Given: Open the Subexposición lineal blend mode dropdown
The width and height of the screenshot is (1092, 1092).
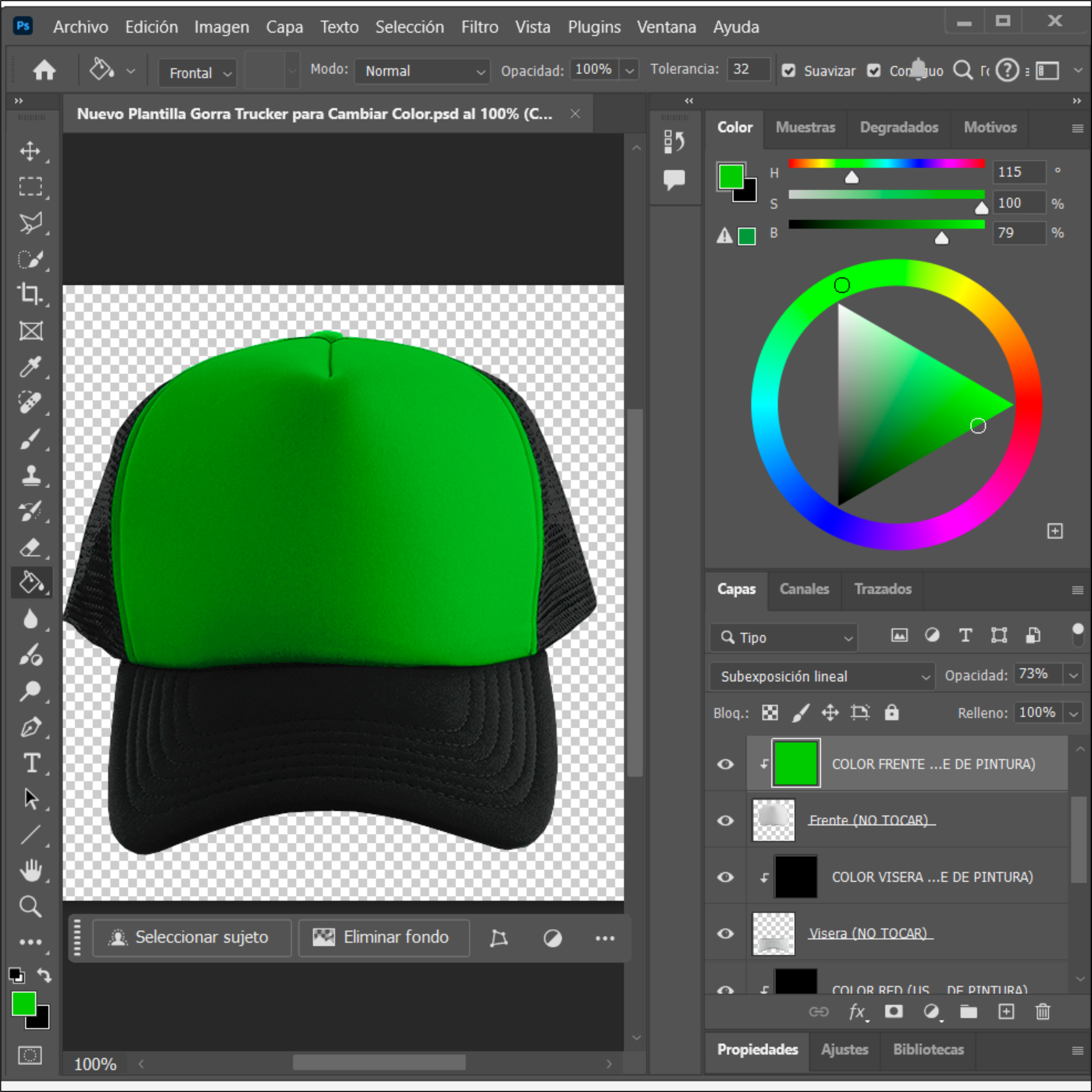Looking at the screenshot, I should click(822, 676).
